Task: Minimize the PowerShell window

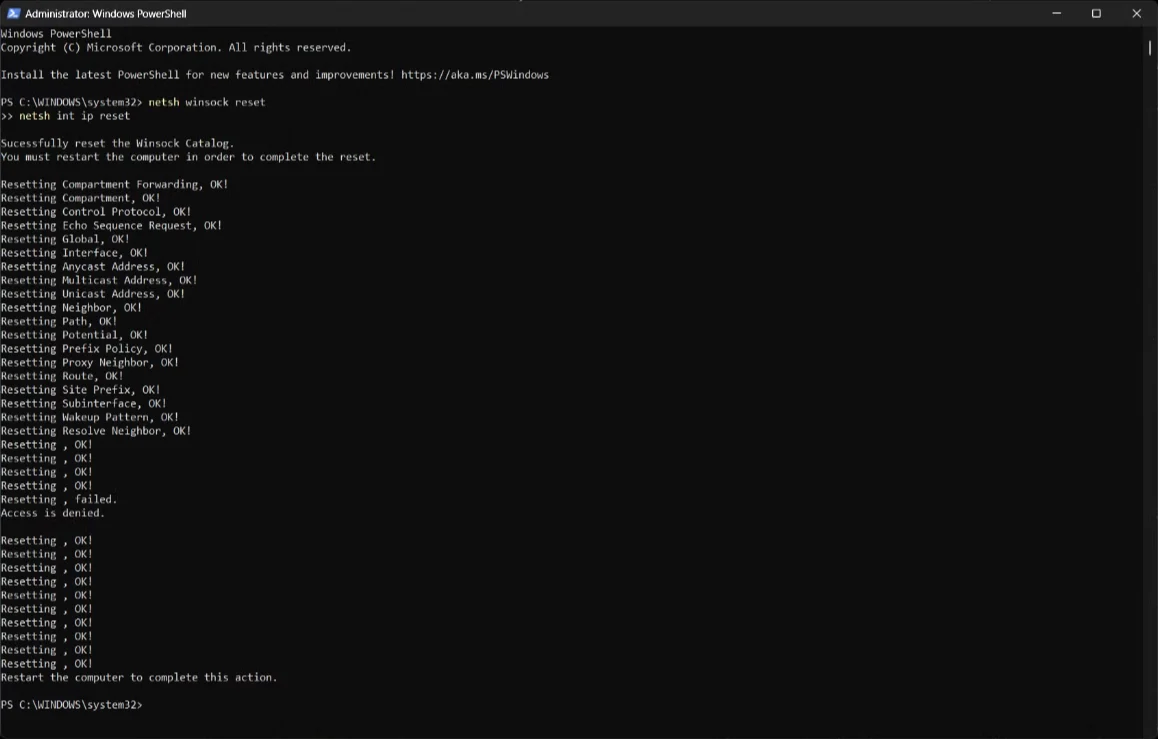Action: [1057, 13]
